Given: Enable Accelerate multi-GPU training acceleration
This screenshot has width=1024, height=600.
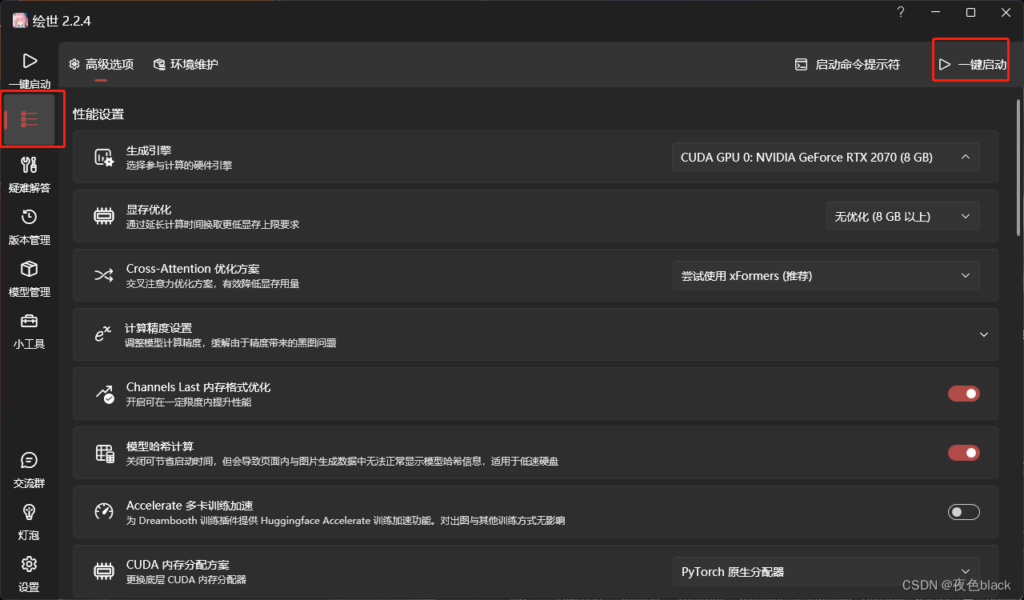Looking at the screenshot, I should (x=962, y=511).
